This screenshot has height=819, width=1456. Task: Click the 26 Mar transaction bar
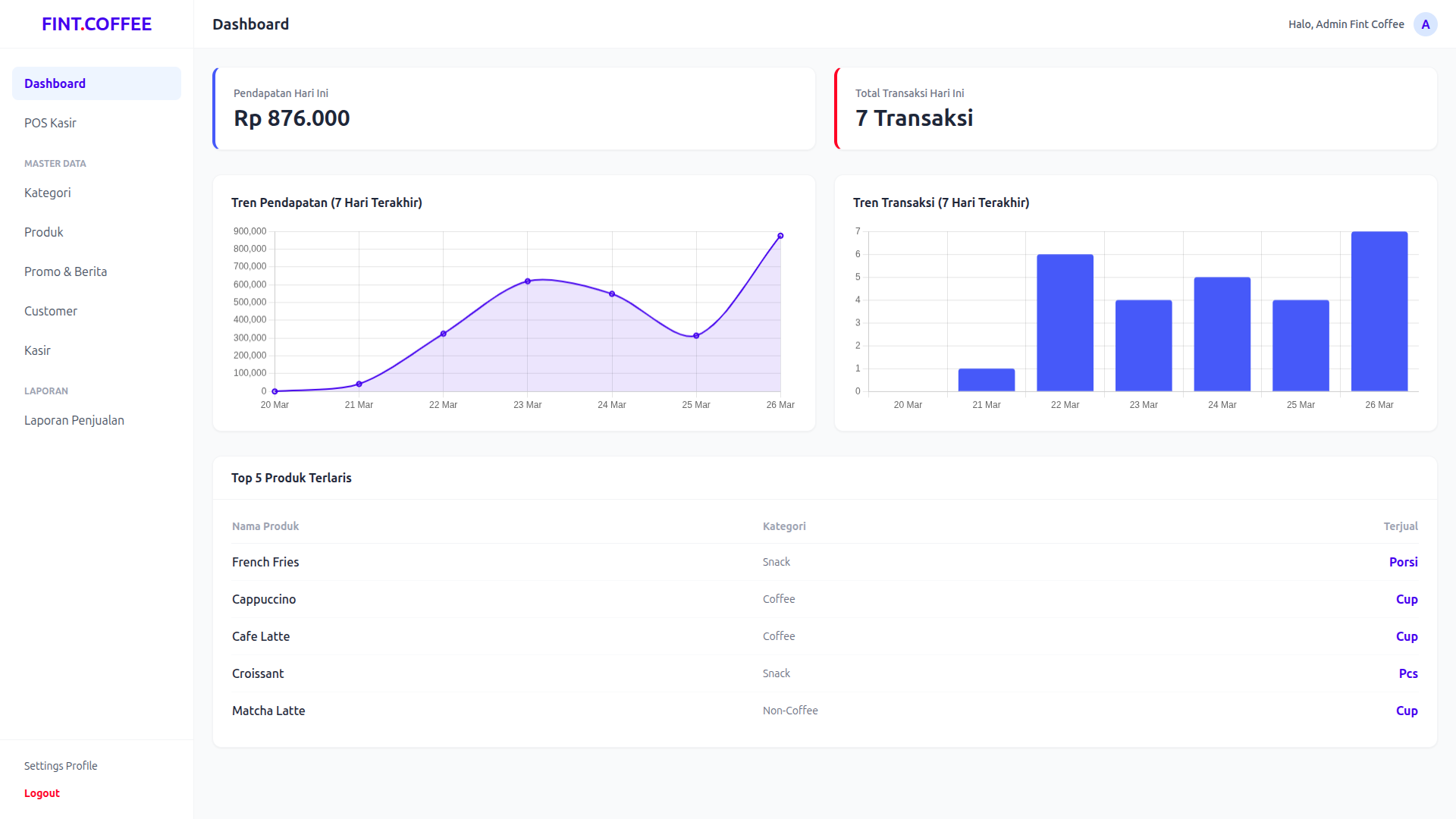click(1379, 312)
